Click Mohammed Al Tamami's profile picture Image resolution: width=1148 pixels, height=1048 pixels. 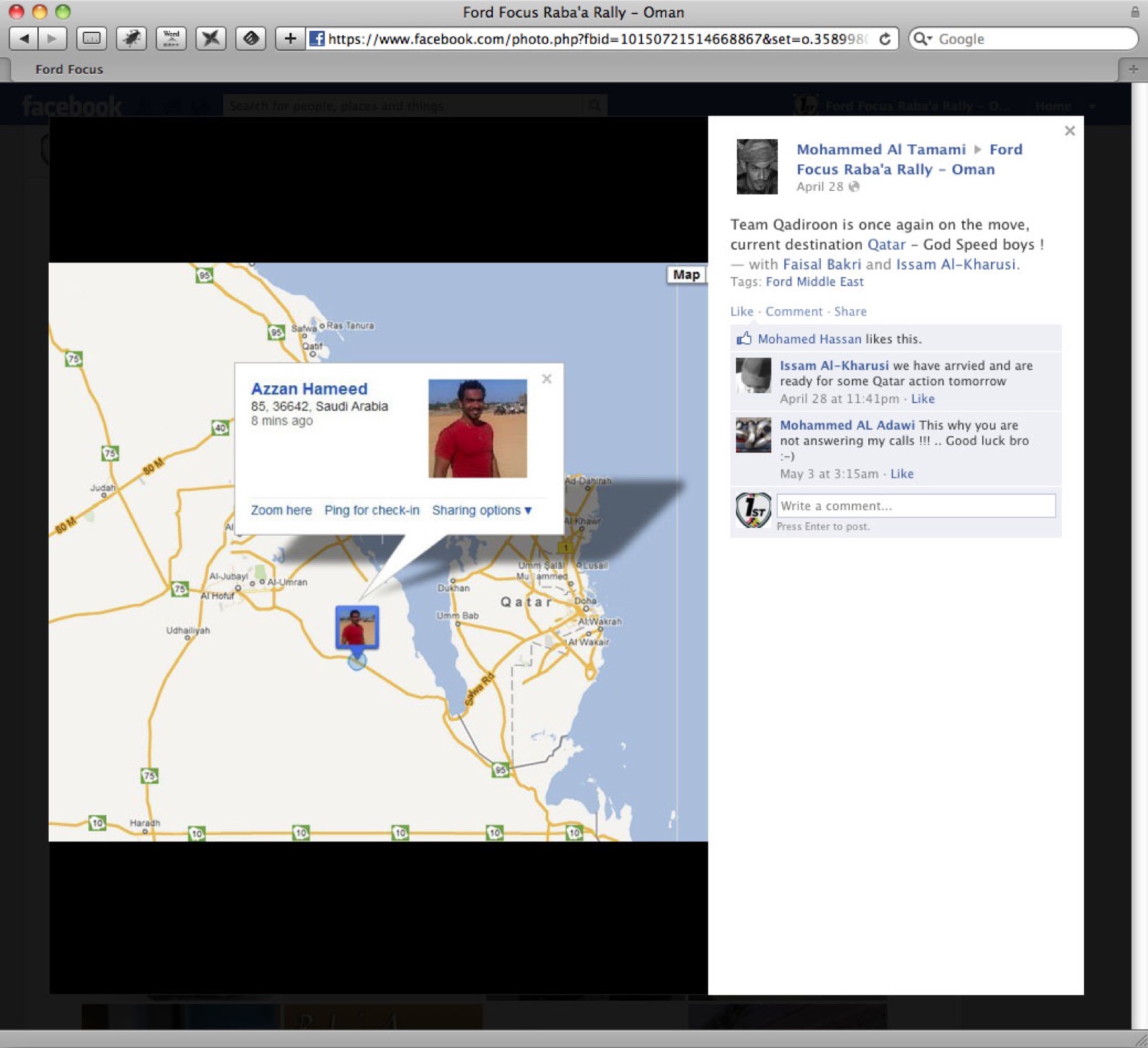coord(757,166)
